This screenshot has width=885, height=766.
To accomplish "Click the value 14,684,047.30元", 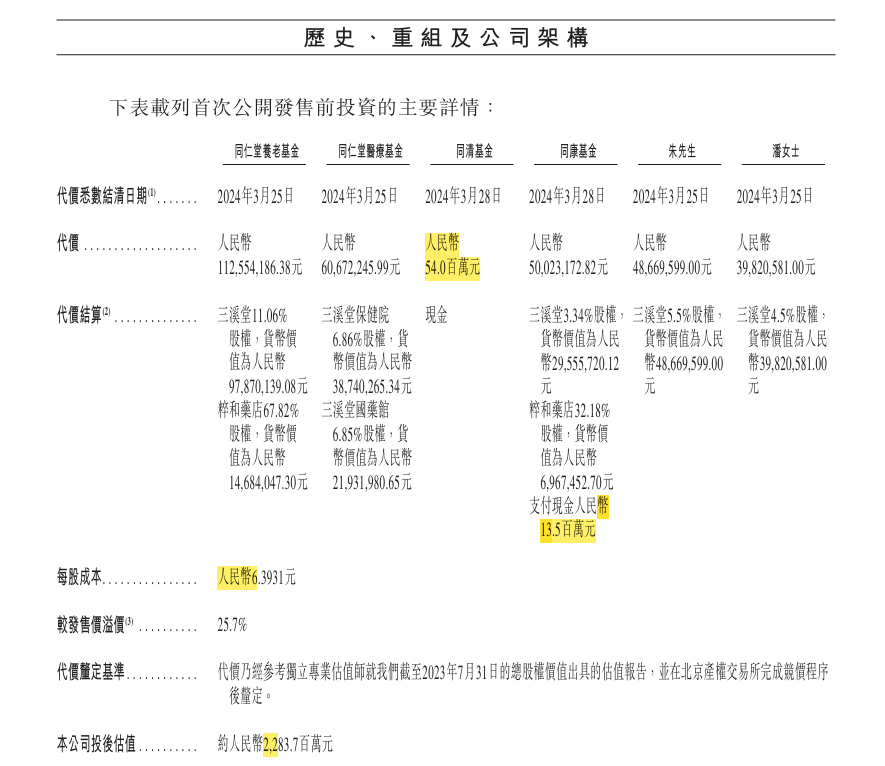I will (268, 483).
